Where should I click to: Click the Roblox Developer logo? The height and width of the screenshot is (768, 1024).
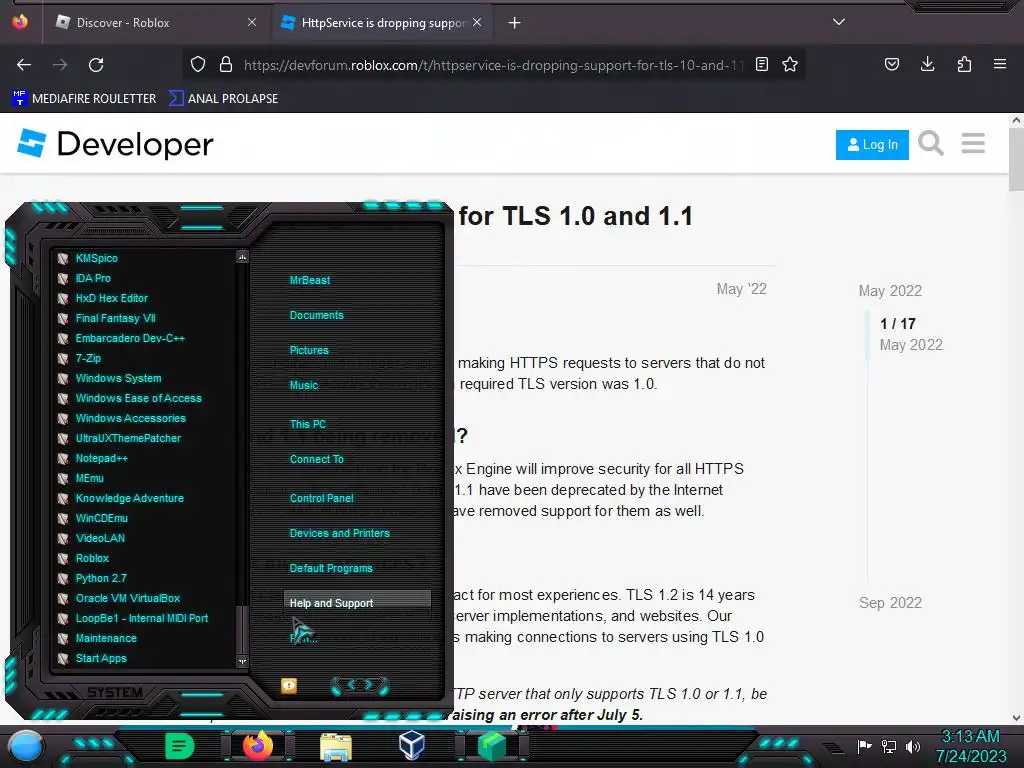pyautogui.click(x=115, y=144)
